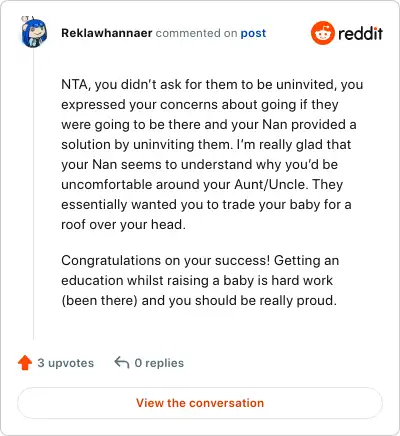Open Reklawhannaer's blue-haired avatar
Image resolution: width=400 pixels, height=436 pixels.
[x=34, y=32]
